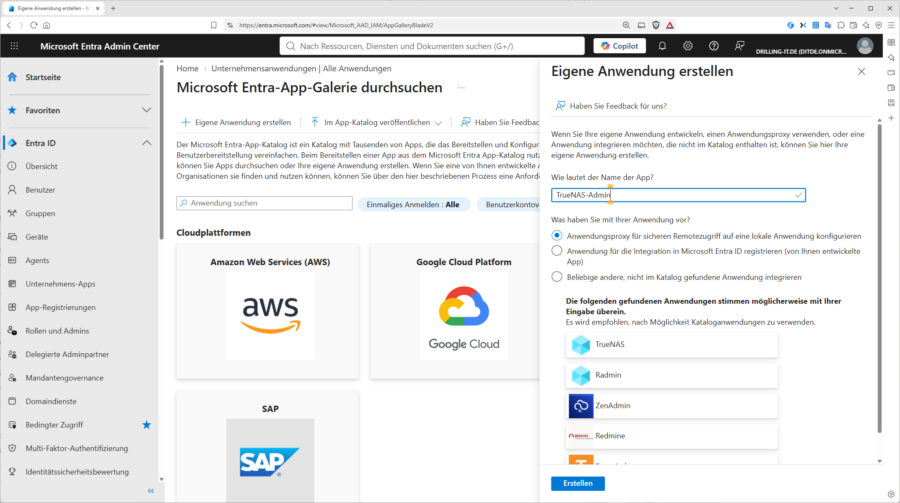Click the Identitätssicherheitsbewertung icon
900x503 pixels.
[x=12, y=472]
